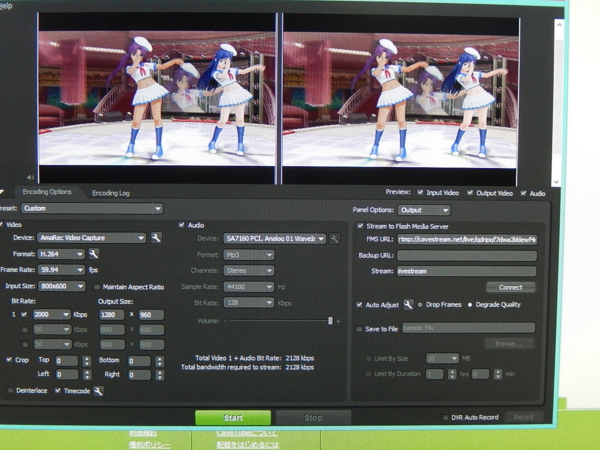Enable Maintain Aspect Ratio
Viewport: 600px width, 450px height.
(97, 287)
